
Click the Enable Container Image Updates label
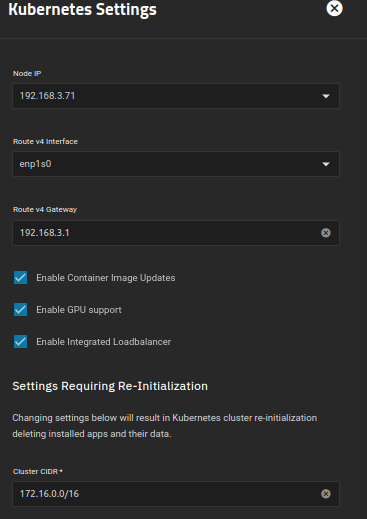[106, 278]
